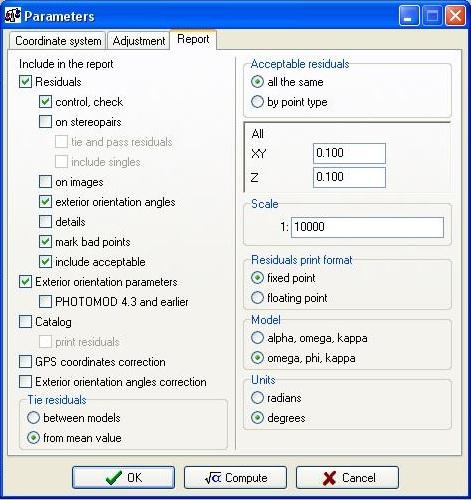The image size is (471, 500).
Task: Close the Parameters dialog window
Action: 455,16
